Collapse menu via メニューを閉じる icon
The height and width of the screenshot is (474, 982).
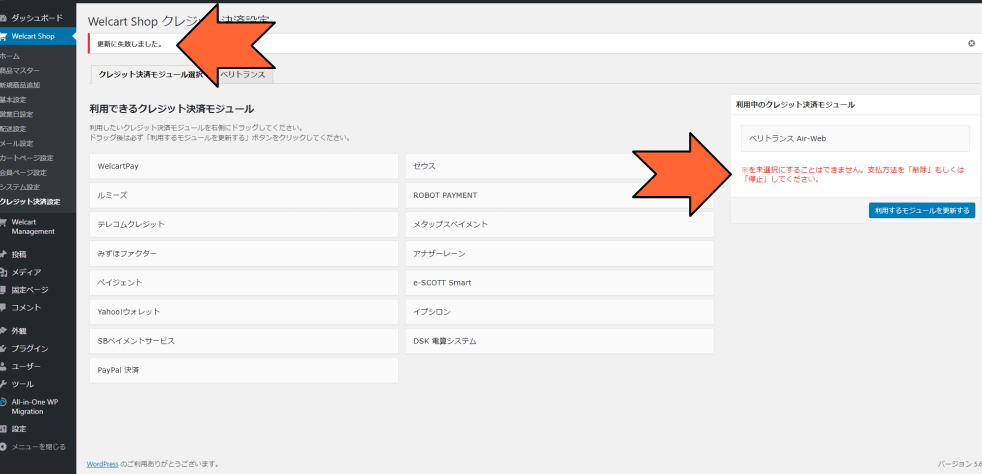pos(3,446)
